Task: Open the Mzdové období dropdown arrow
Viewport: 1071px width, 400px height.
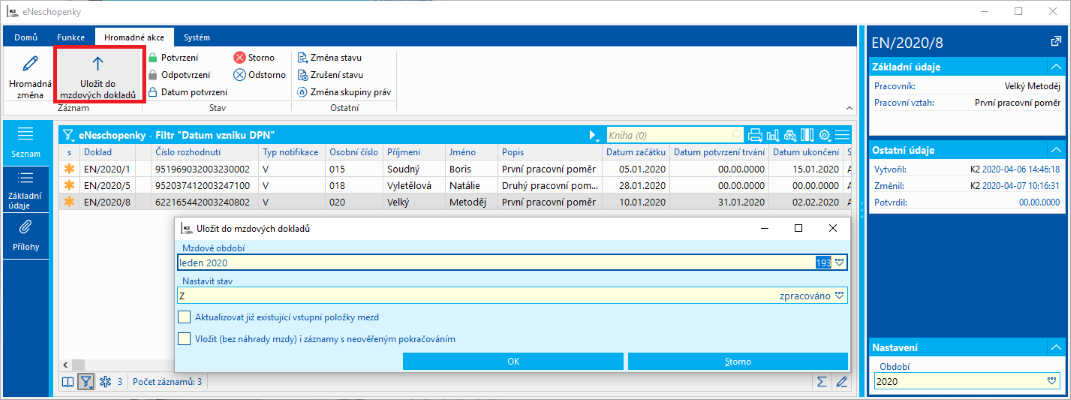Action: 839,262
